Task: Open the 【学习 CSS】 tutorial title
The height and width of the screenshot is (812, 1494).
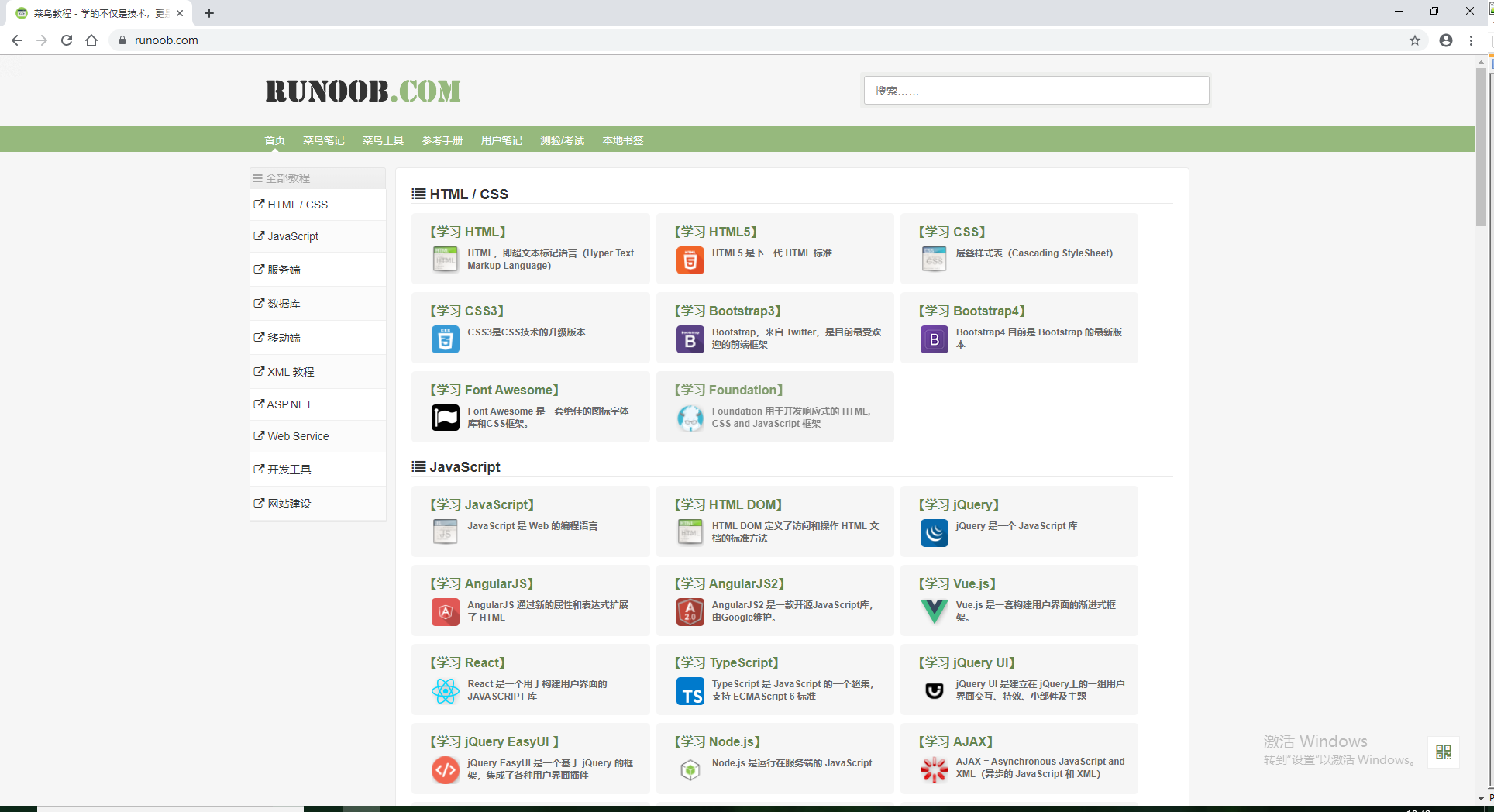Action: click(952, 232)
